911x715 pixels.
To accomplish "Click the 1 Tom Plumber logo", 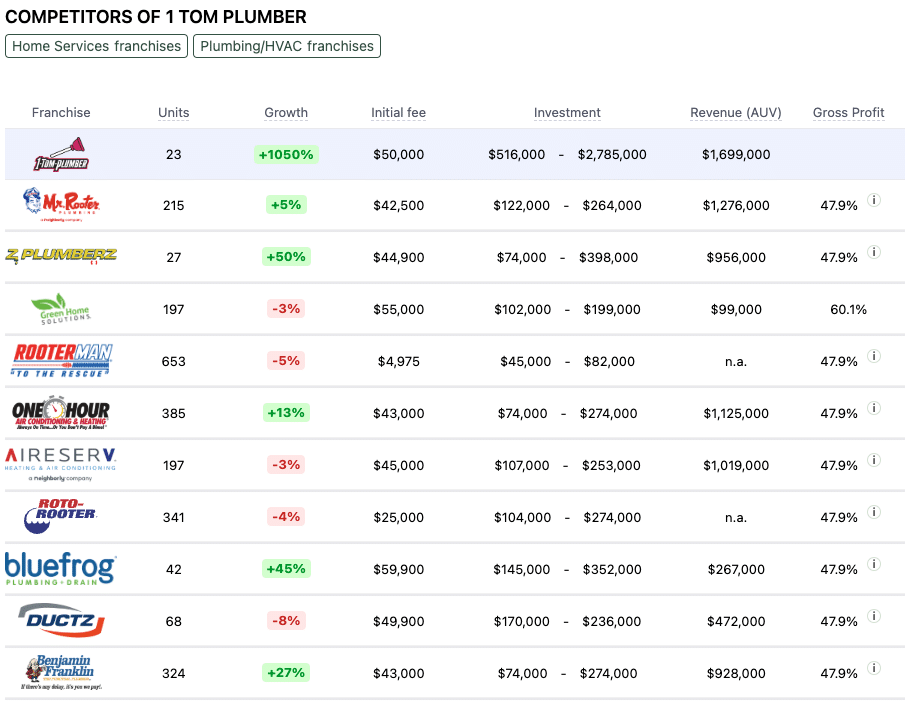I will coord(61,155).
